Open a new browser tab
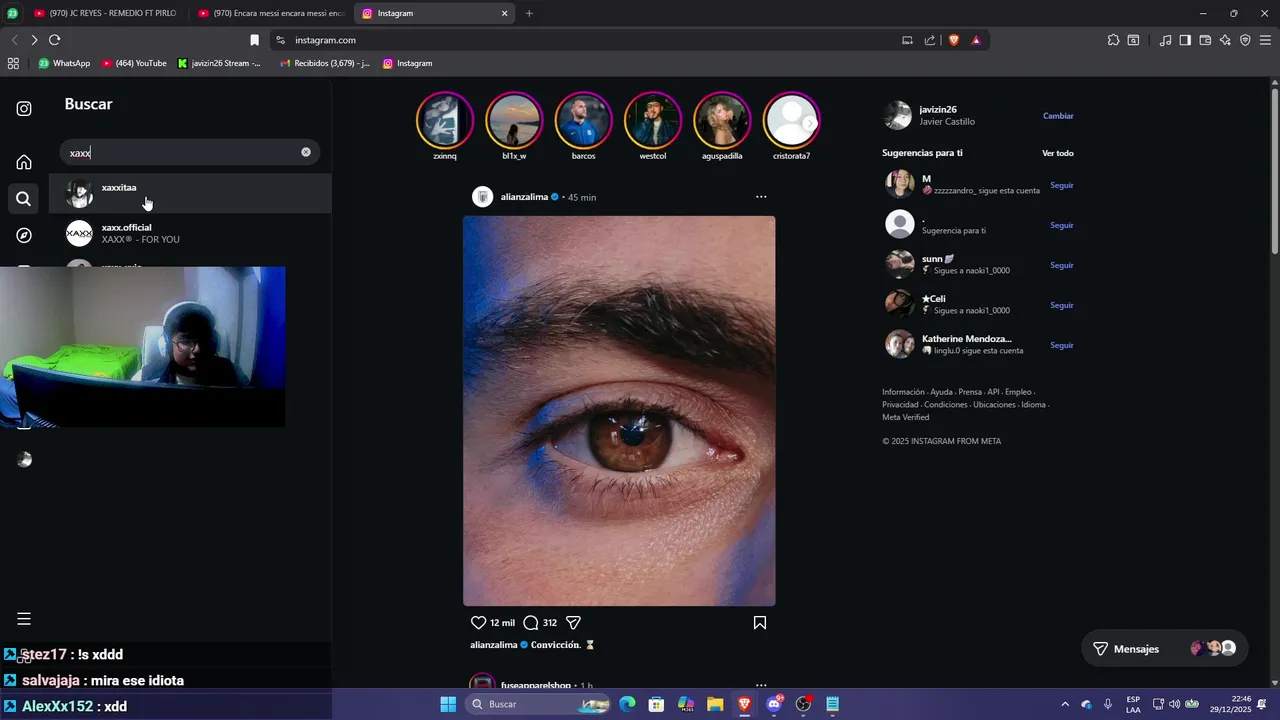 pos(529,13)
